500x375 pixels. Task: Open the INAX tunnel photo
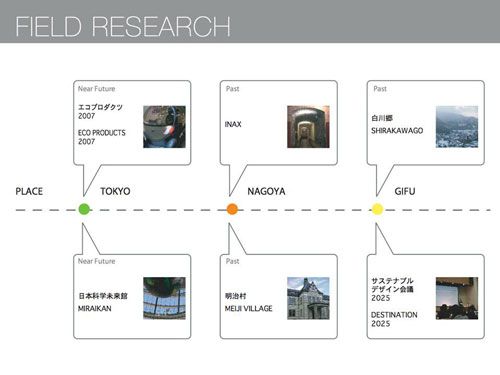(x=308, y=127)
